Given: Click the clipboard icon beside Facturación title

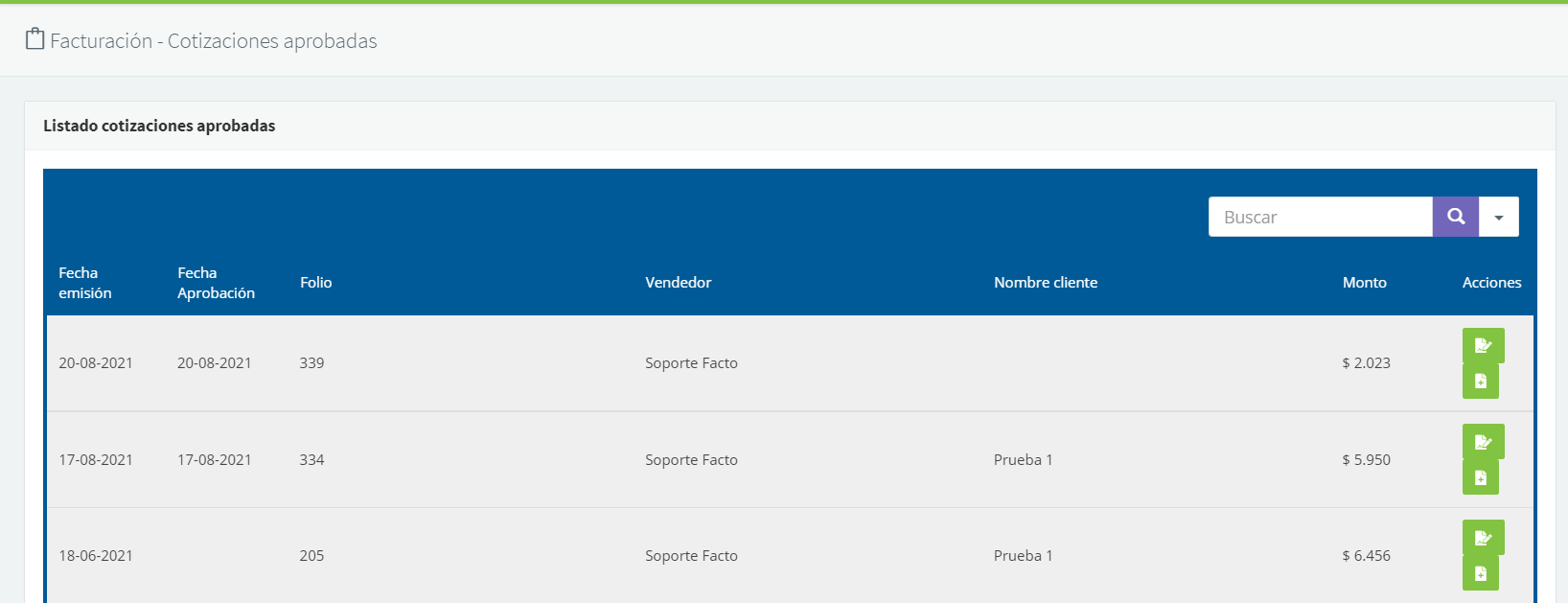Looking at the screenshot, I should [x=35, y=39].
